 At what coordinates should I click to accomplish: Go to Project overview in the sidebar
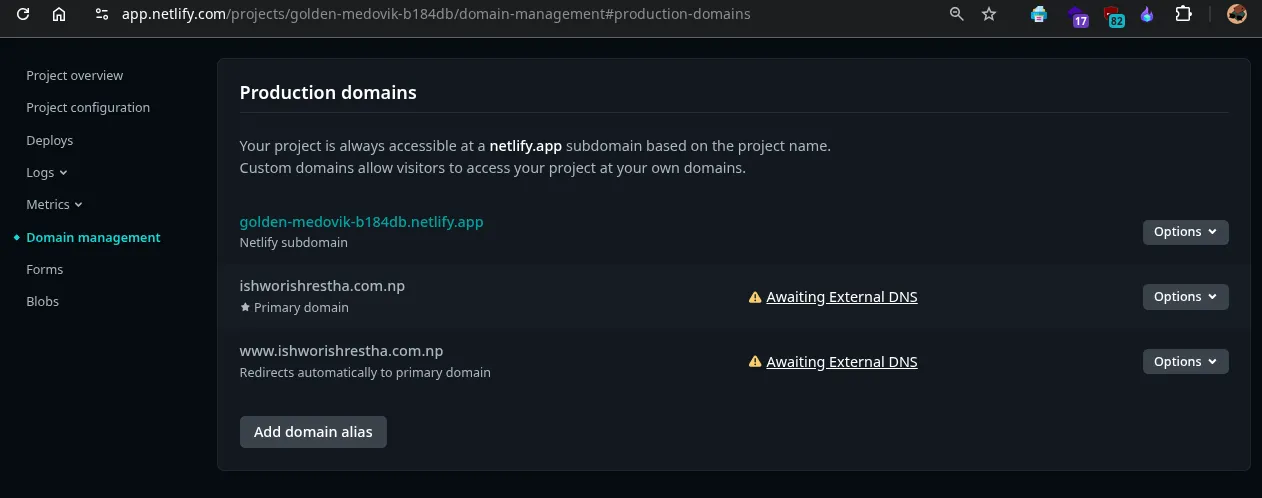pos(75,75)
